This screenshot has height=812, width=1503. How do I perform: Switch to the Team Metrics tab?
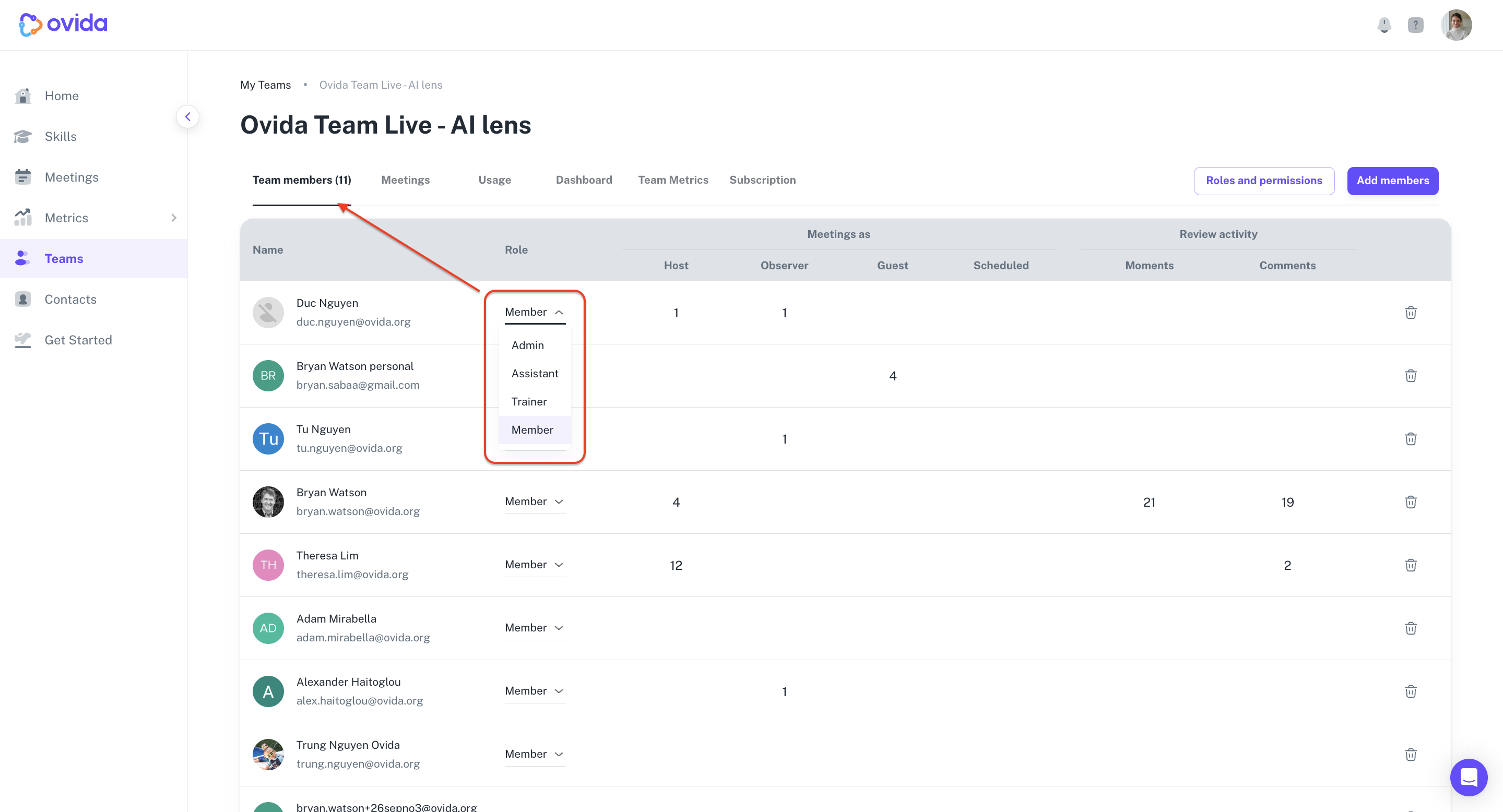[673, 180]
